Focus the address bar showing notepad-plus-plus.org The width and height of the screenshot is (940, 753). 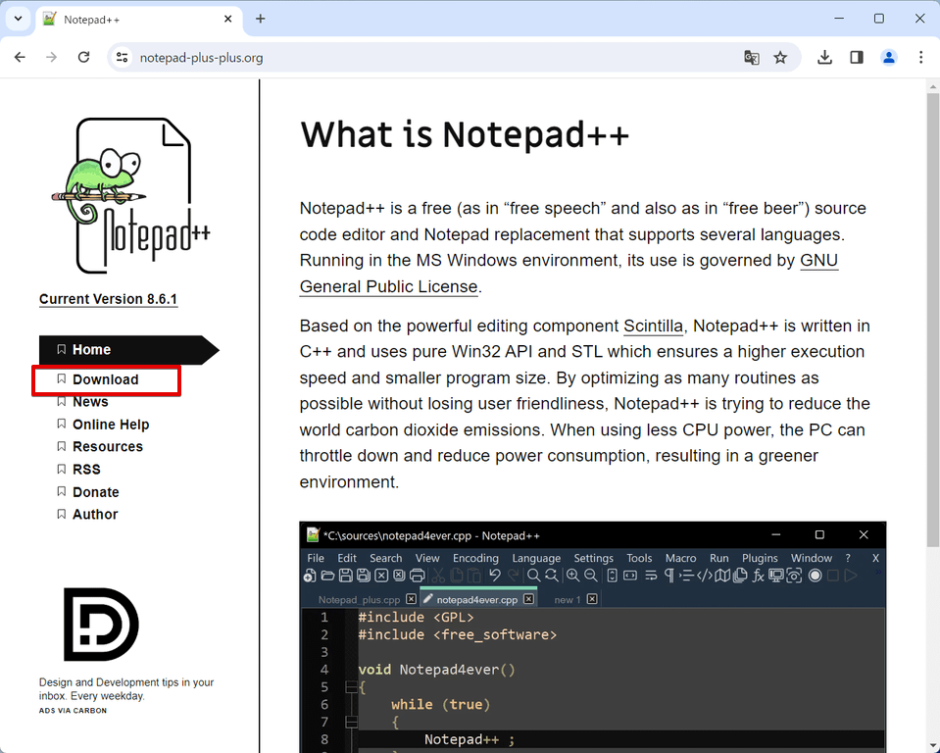454,58
